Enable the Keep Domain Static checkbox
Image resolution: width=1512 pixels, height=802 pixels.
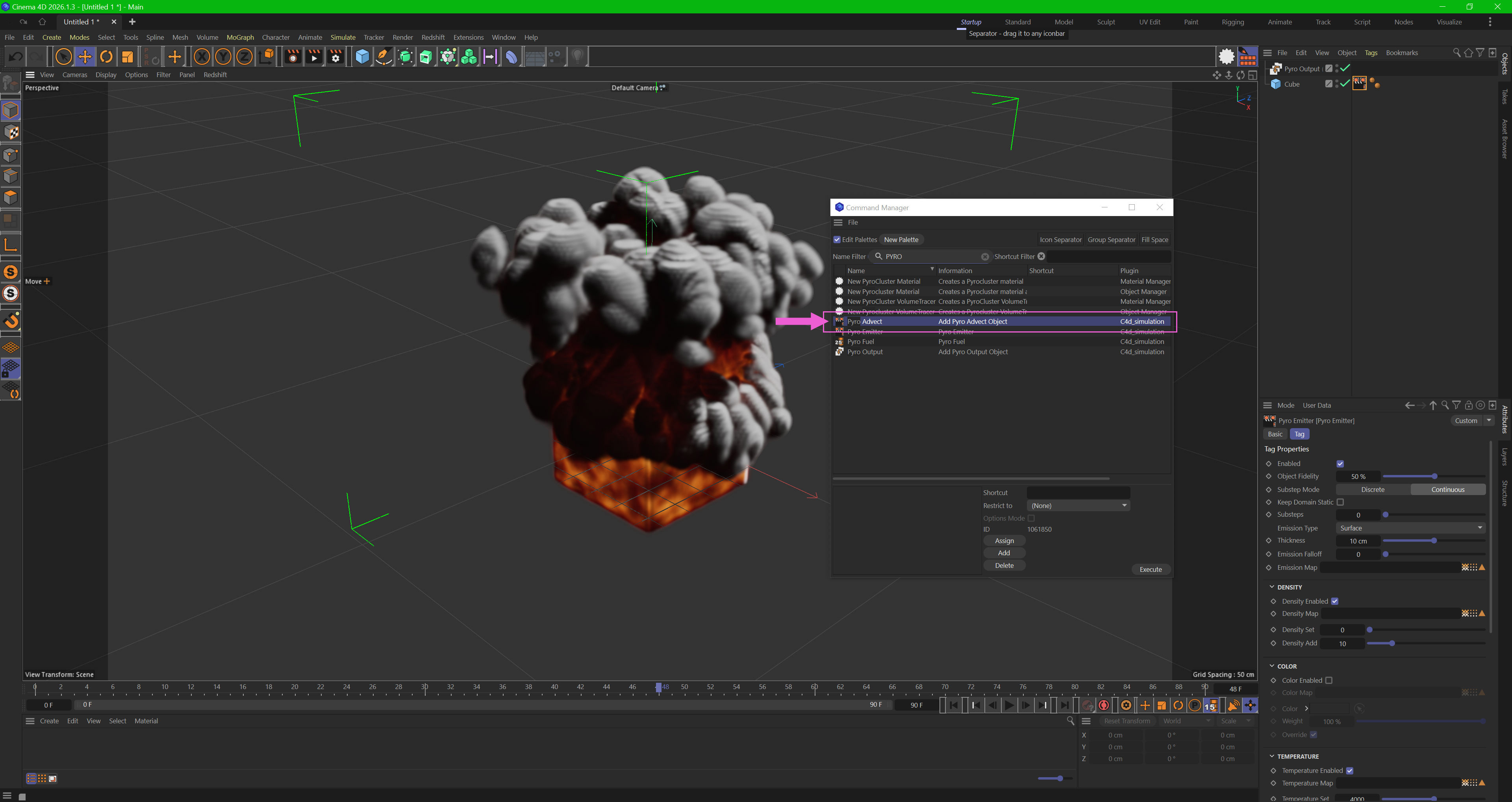tap(1340, 502)
